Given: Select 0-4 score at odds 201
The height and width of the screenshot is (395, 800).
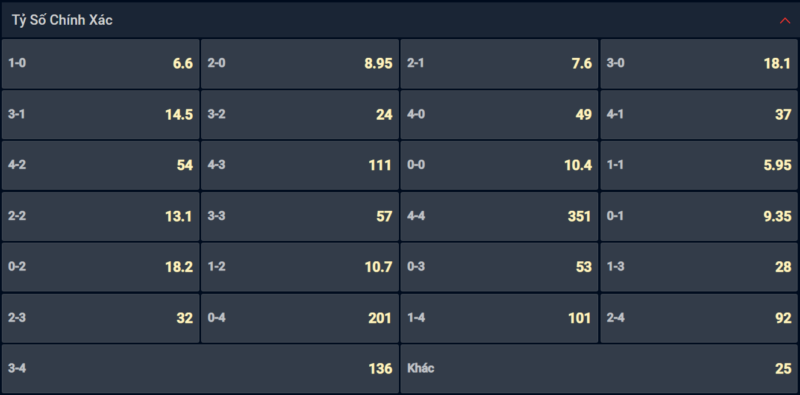Looking at the screenshot, I should click(x=300, y=318).
